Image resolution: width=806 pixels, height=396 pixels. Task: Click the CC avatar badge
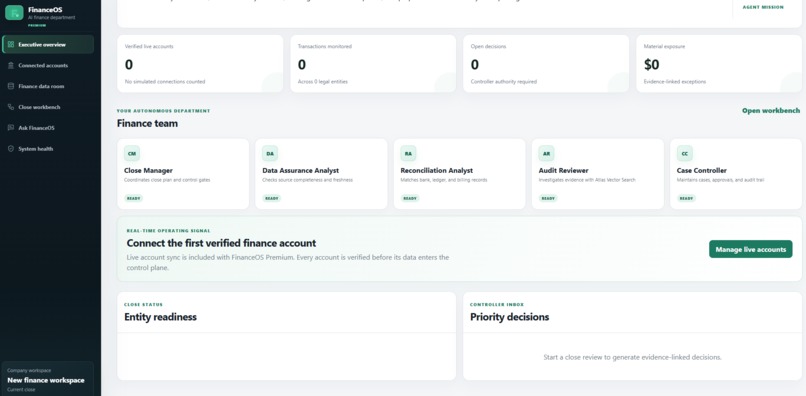(x=685, y=153)
